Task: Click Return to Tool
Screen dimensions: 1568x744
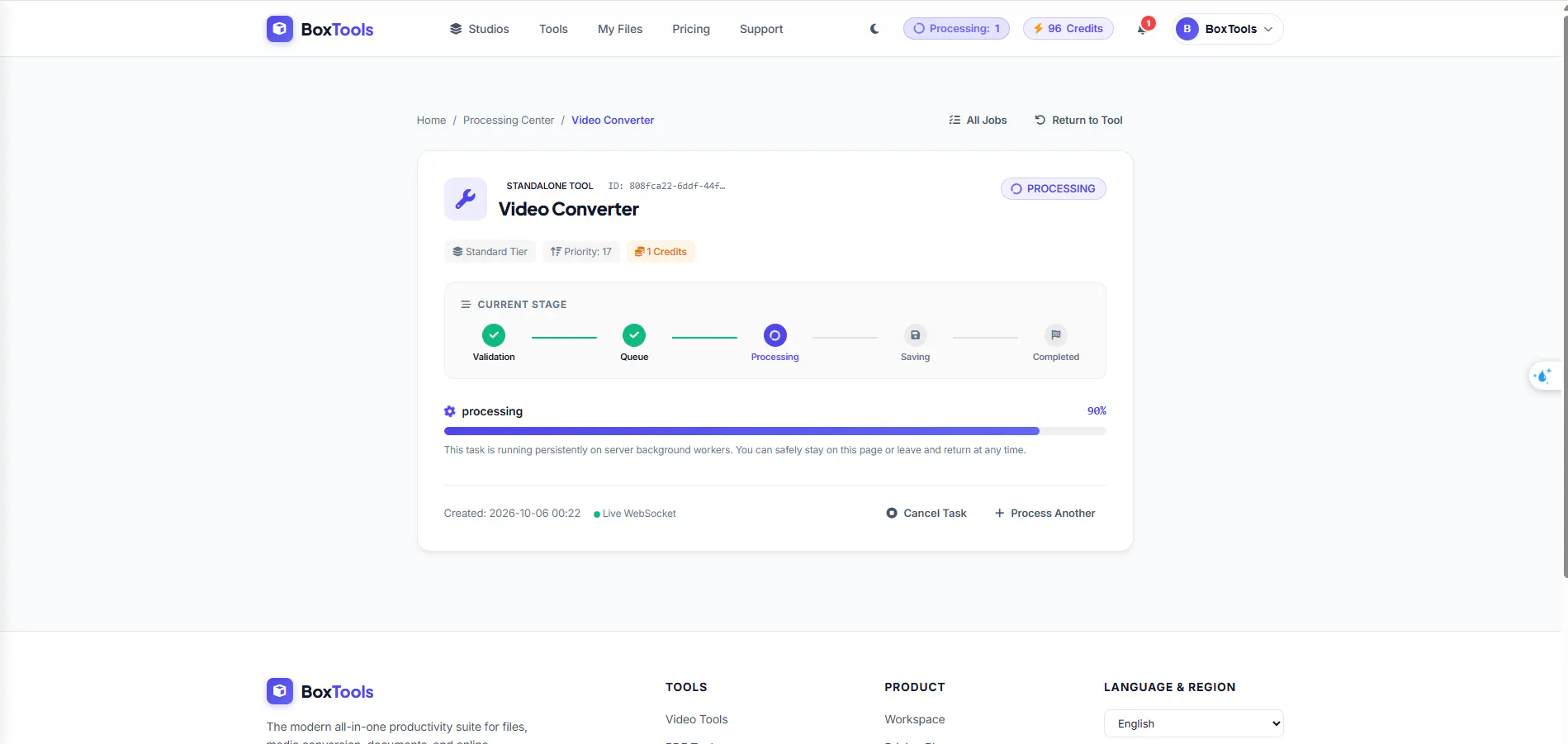Action: (1078, 120)
